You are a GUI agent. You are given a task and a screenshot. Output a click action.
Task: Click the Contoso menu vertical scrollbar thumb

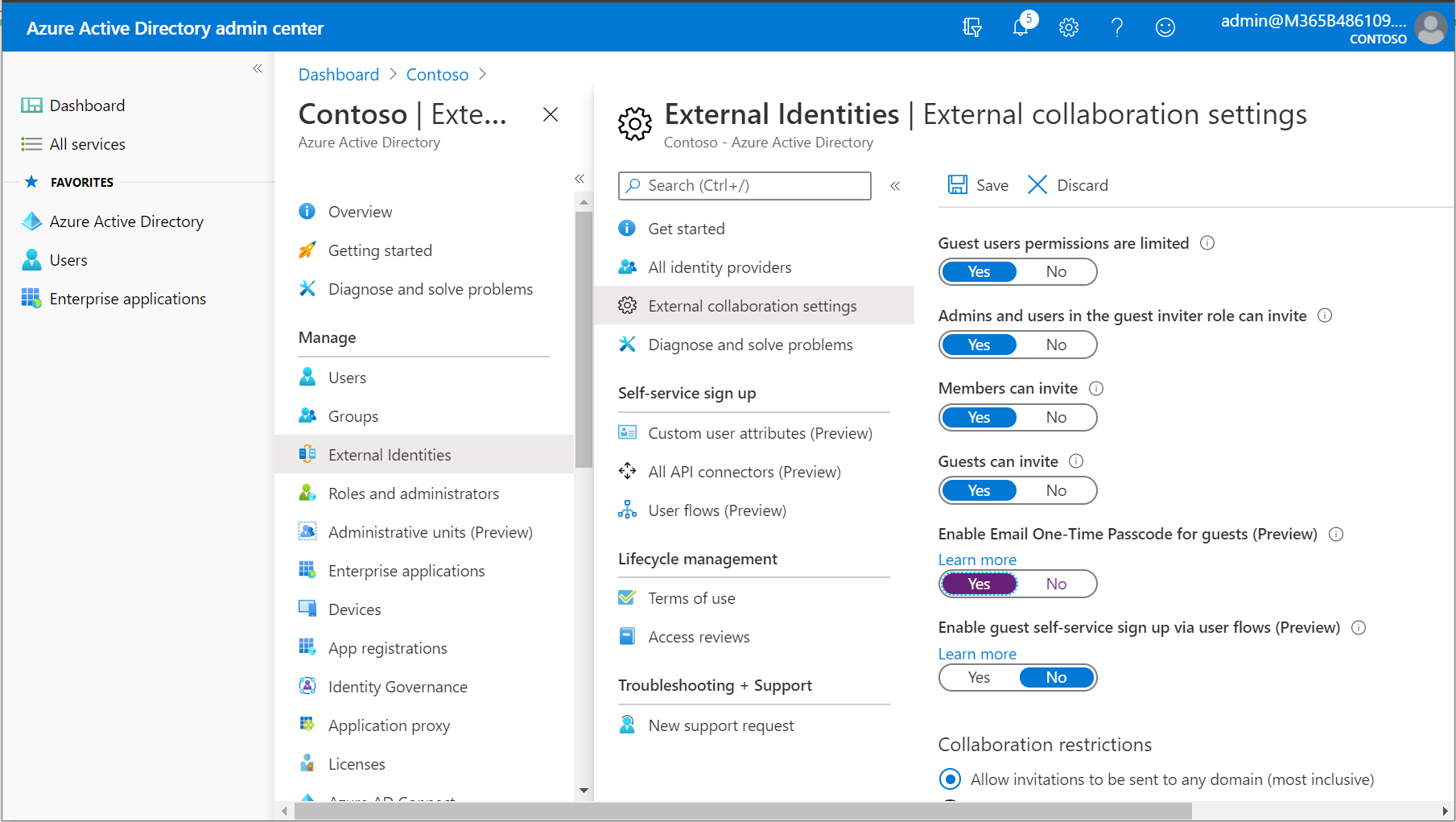[584, 340]
